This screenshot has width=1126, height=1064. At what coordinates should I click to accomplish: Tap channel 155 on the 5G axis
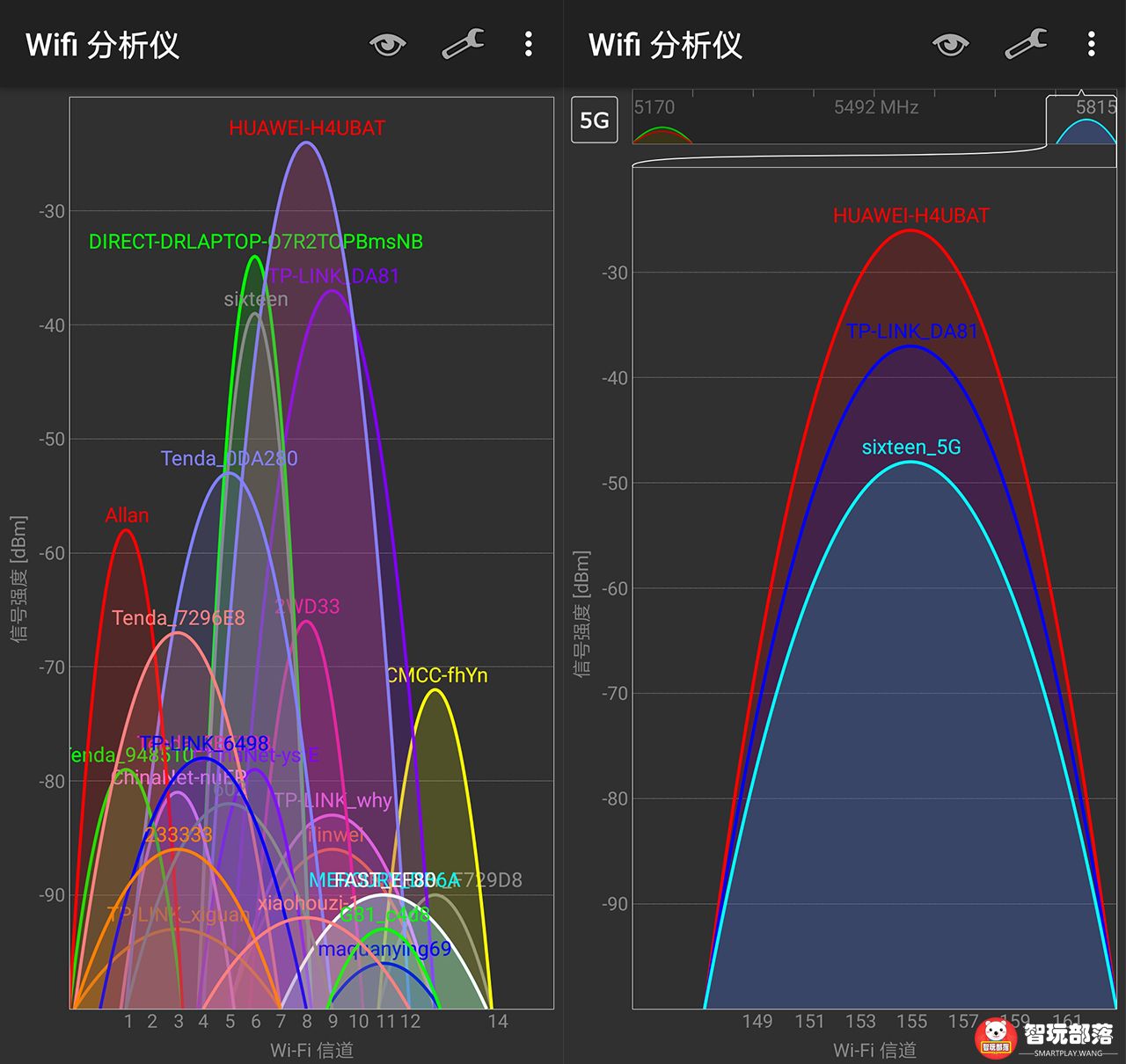912,1022
